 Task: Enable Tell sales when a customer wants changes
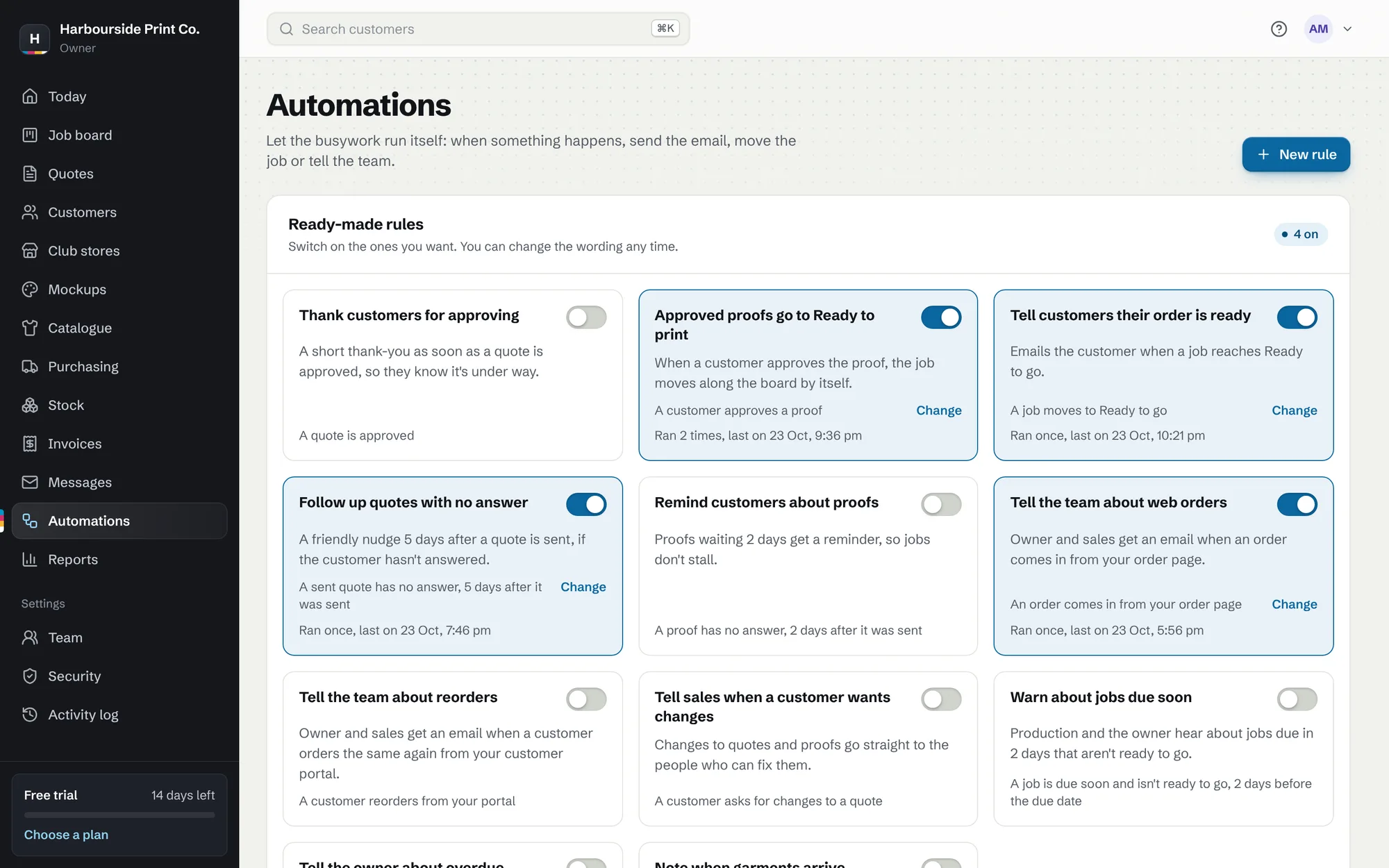(x=941, y=699)
